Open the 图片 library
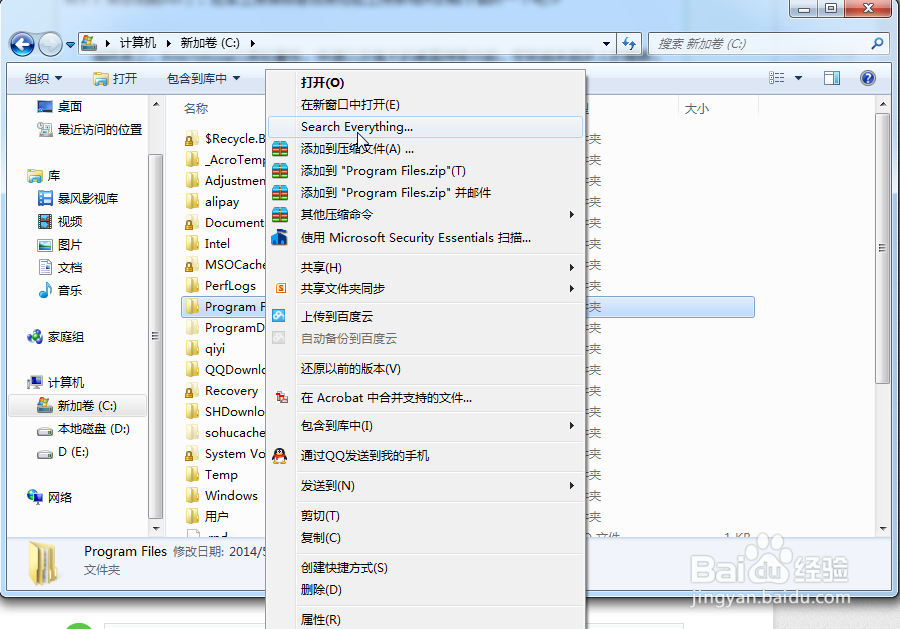Viewport: 900px width, 629px height. 60,245
